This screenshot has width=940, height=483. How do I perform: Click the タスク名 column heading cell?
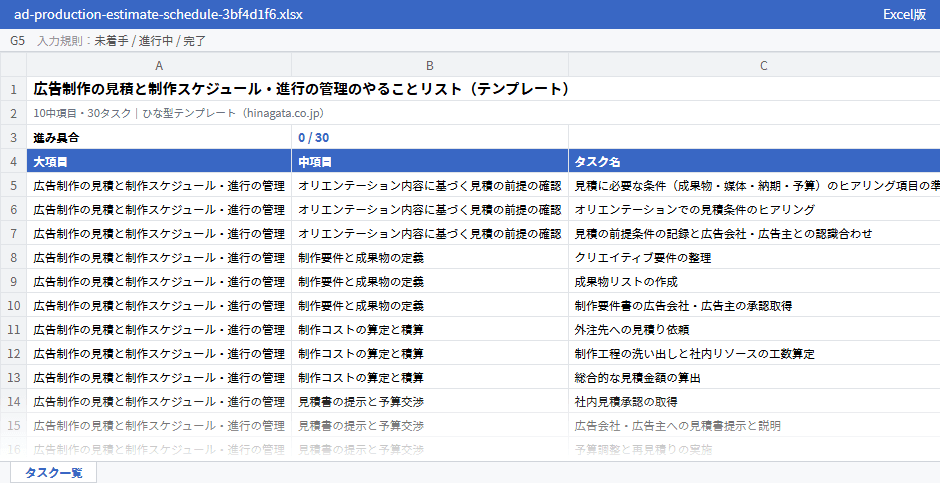pyautogui.click(x=754, y=162)
